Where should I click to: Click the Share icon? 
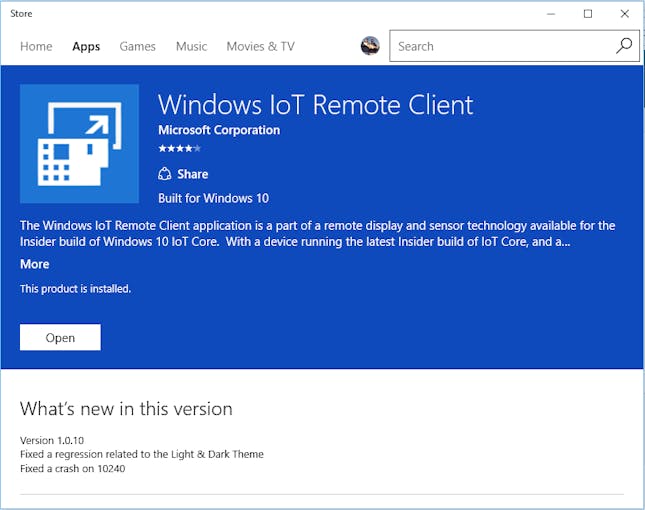pyautogui.click(x=165, y=174)
